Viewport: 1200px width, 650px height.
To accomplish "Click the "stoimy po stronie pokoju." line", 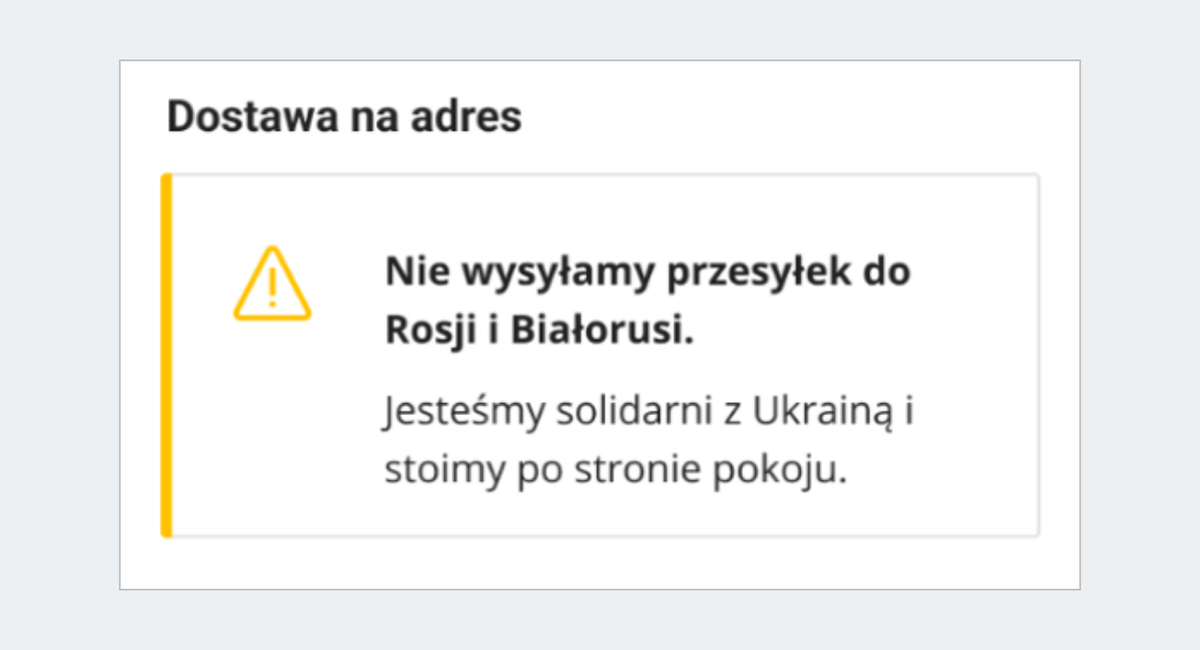I will pyautogui.click(x=615, y=470).
